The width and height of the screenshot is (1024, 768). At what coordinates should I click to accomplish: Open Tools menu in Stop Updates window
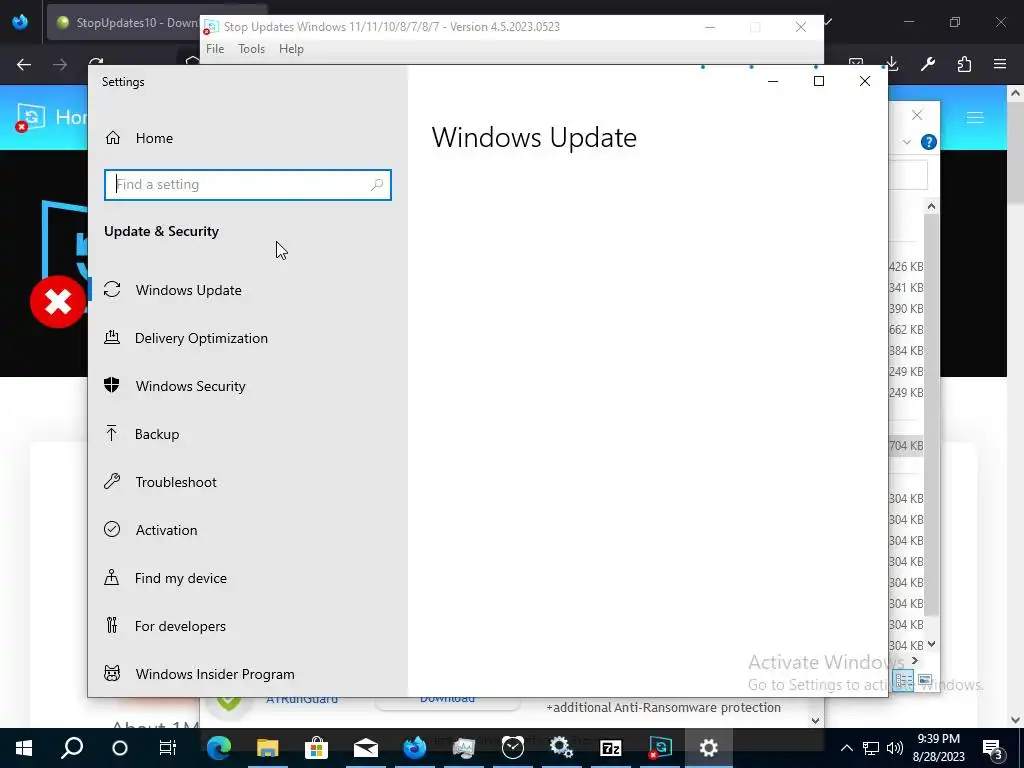pos(251,49)
